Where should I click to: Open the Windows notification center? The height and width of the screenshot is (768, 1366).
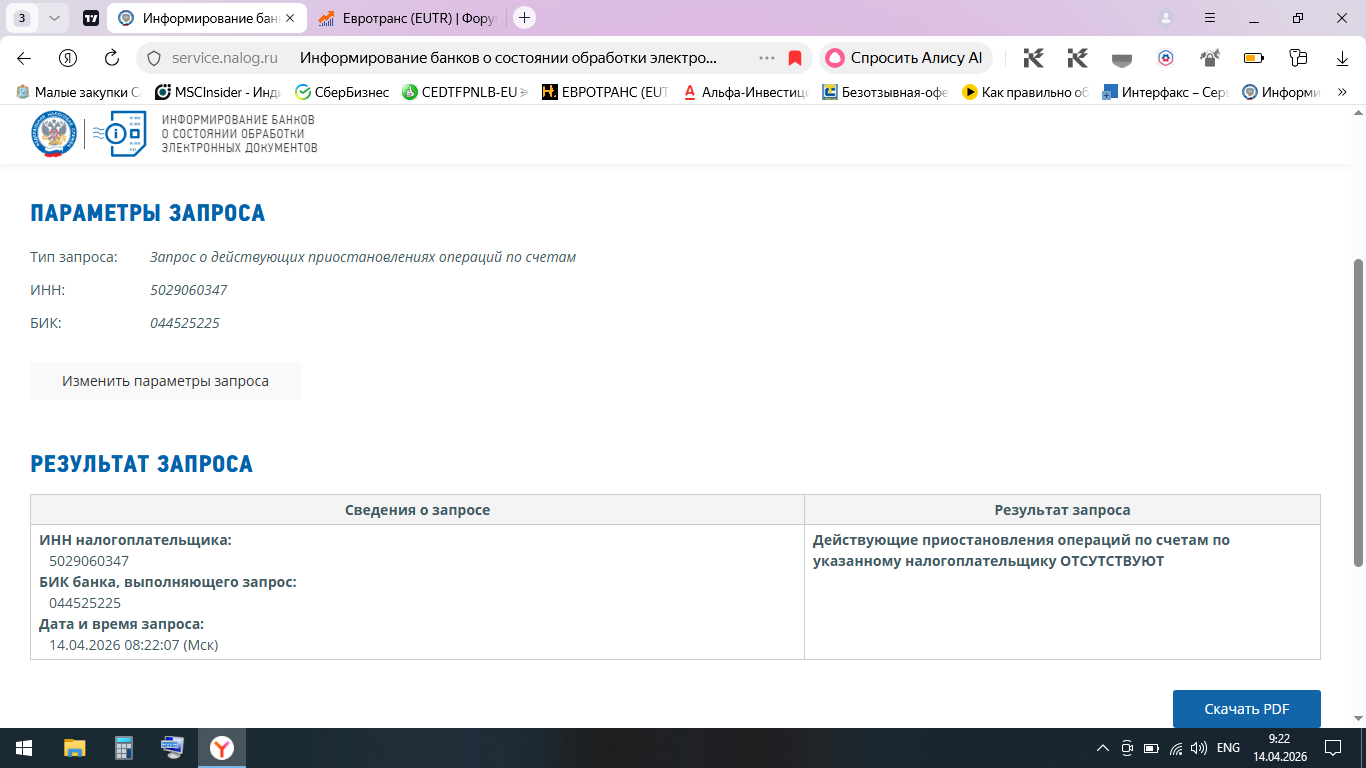coord(1333,748)
